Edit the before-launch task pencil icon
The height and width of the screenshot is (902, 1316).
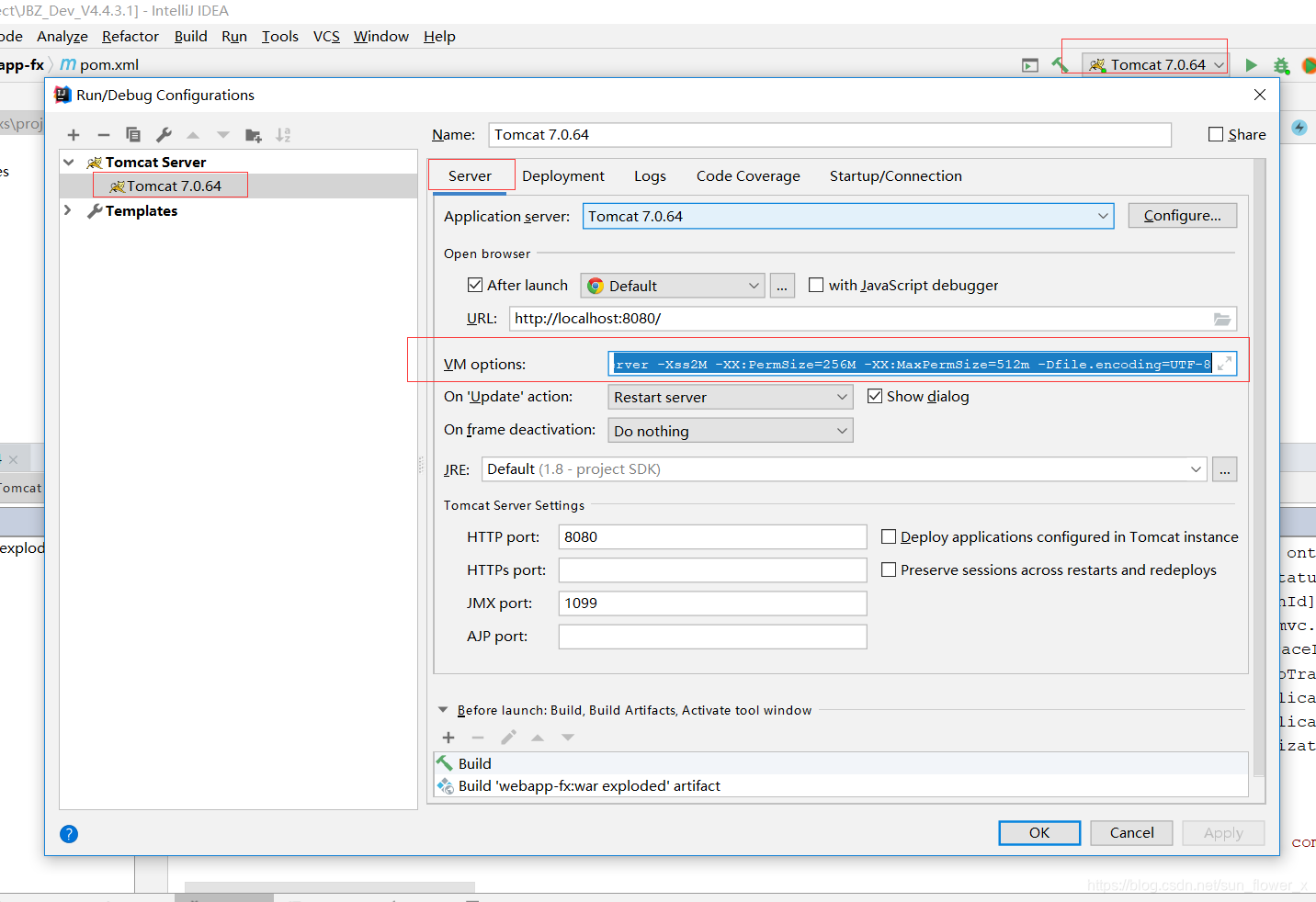pyautogui.click(x=508, y=738)
